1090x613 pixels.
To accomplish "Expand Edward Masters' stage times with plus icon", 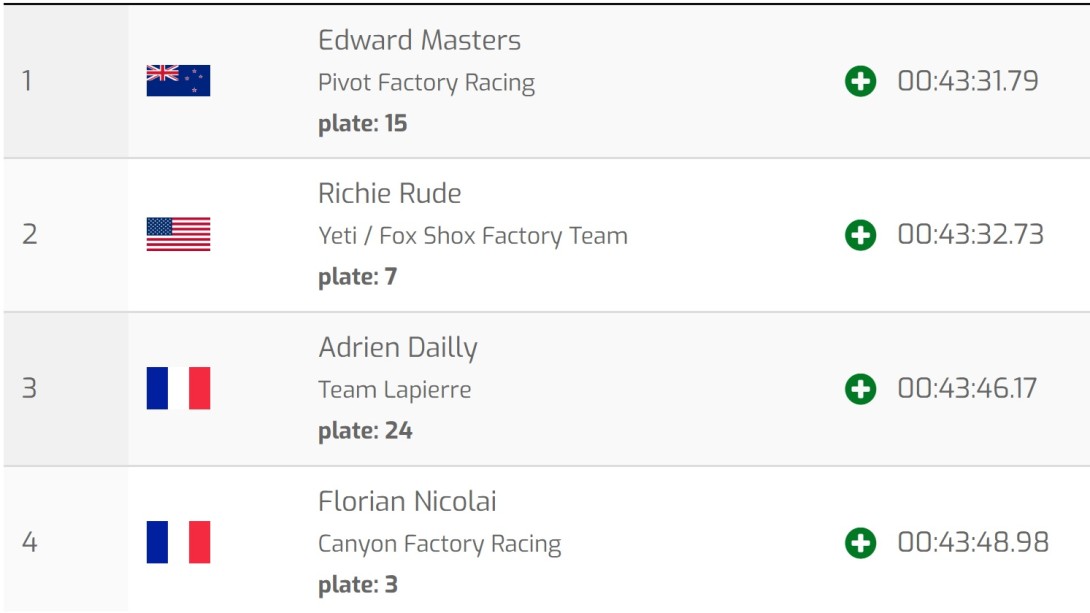I will (860, 81).
